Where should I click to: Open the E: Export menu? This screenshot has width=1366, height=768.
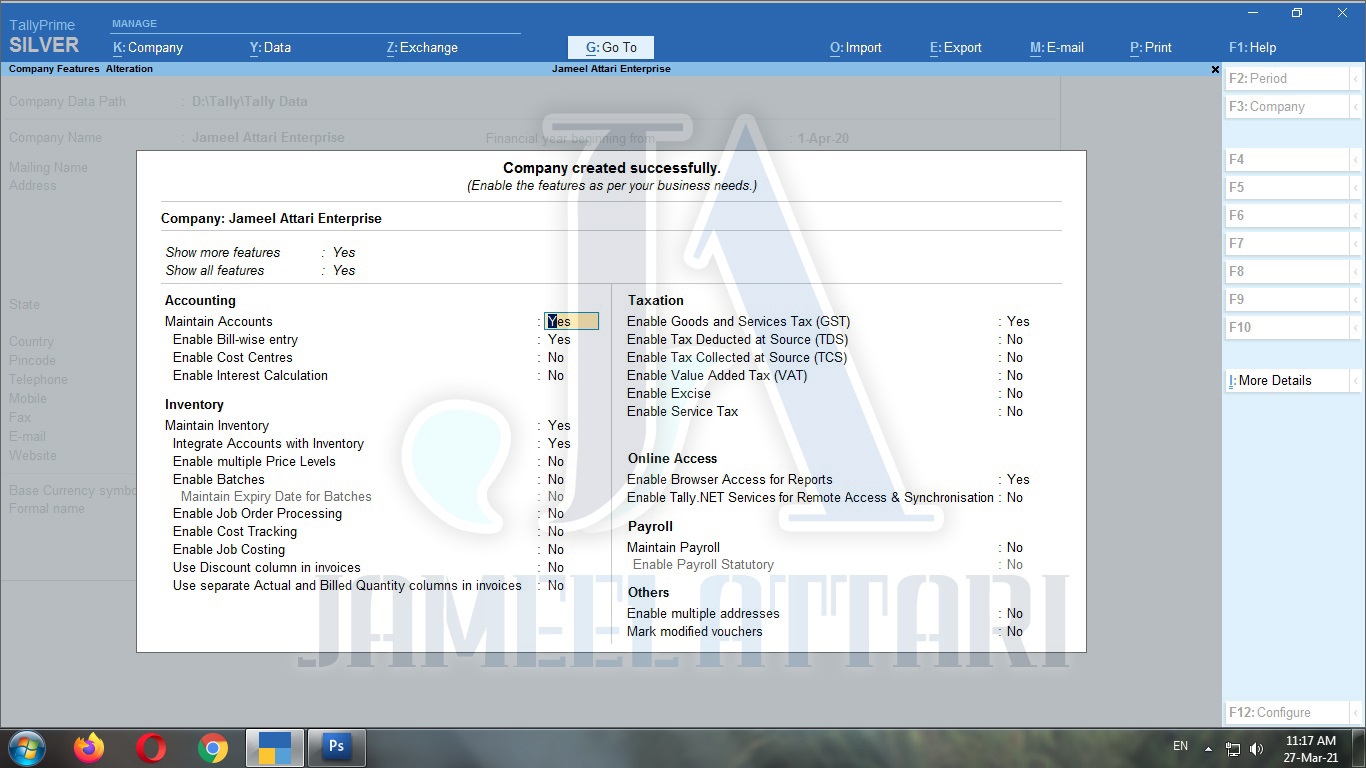point(956,47)
